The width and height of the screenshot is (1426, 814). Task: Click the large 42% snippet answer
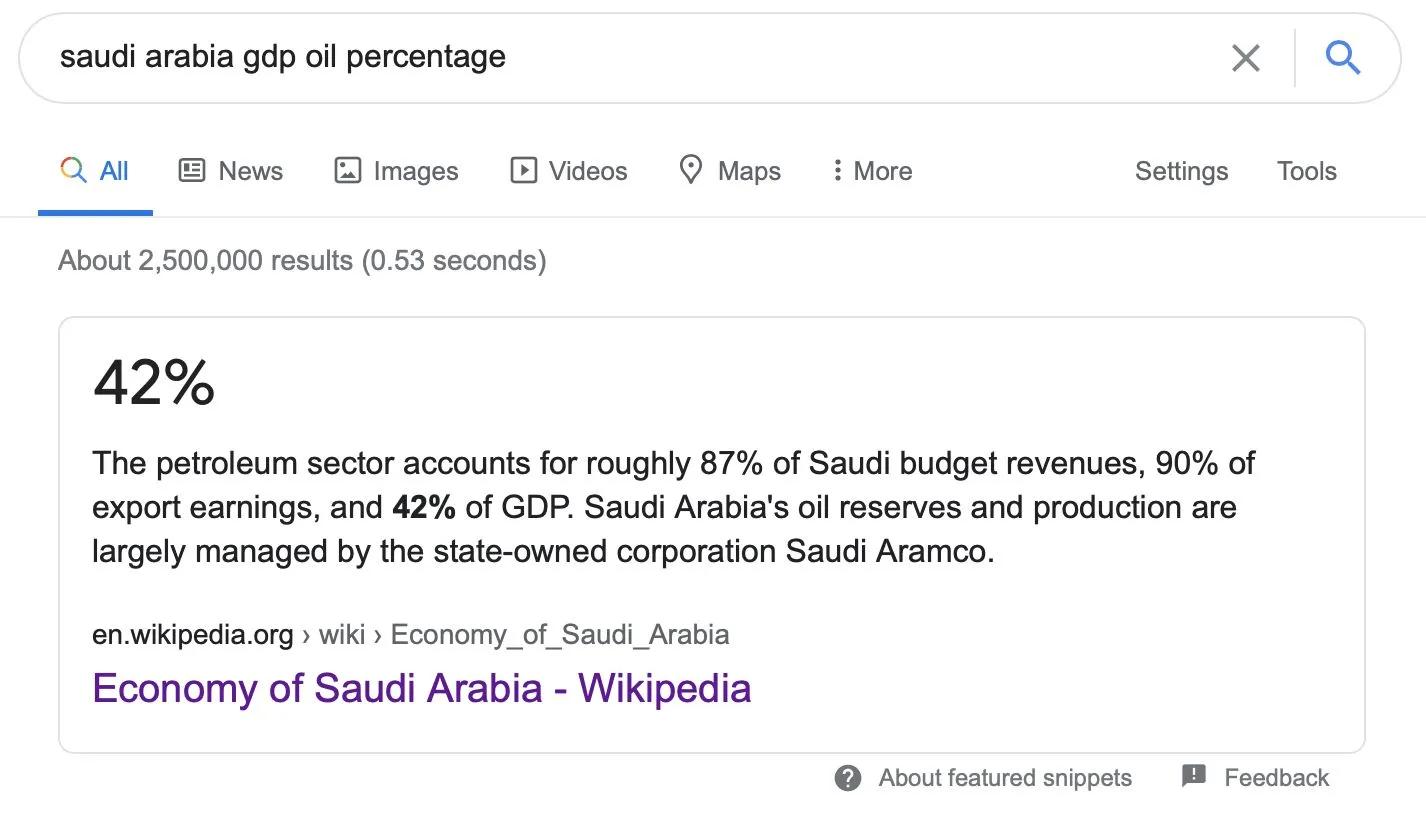pos(154,383)
